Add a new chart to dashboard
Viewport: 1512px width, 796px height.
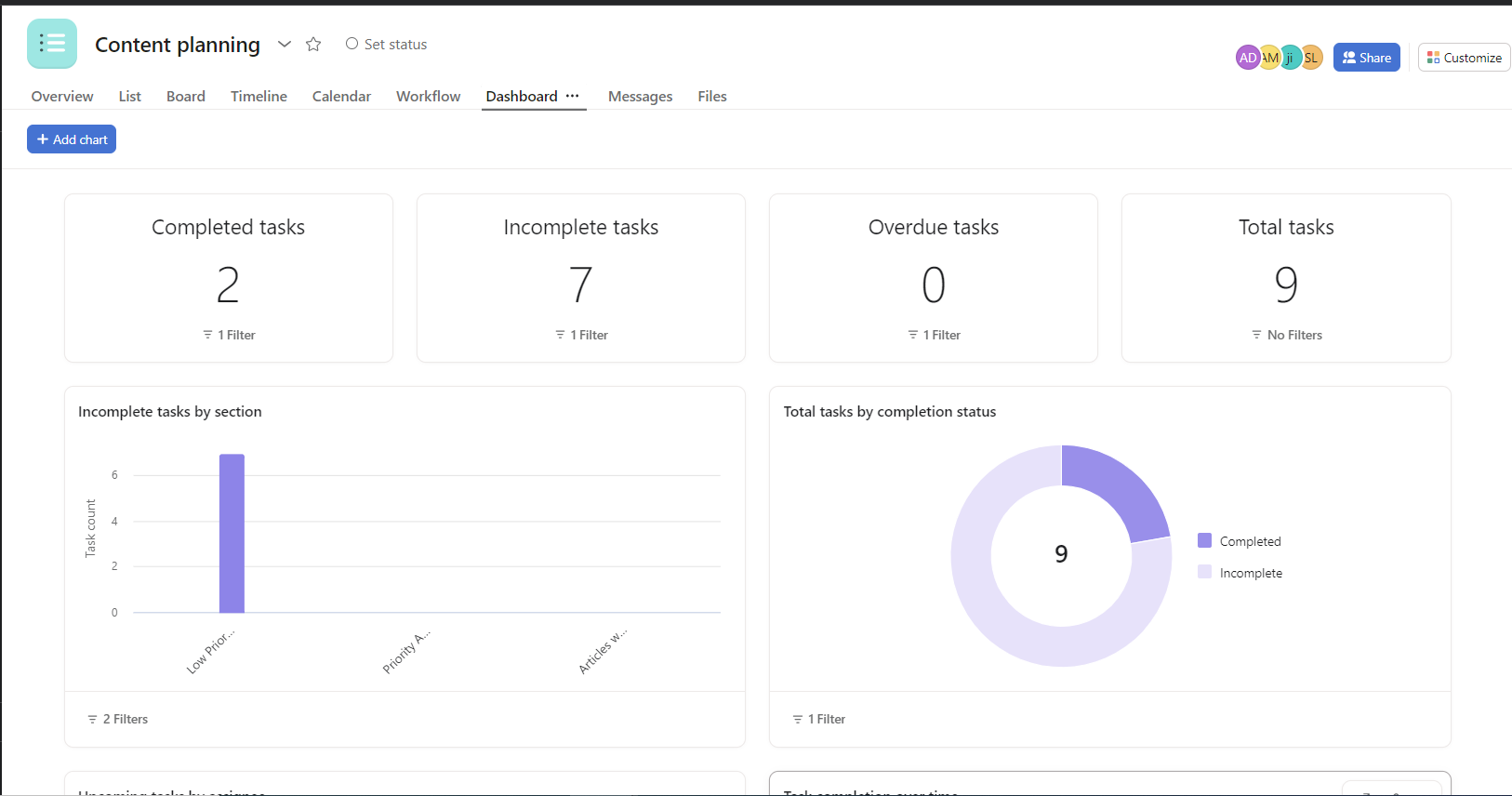tap(72, 139)
